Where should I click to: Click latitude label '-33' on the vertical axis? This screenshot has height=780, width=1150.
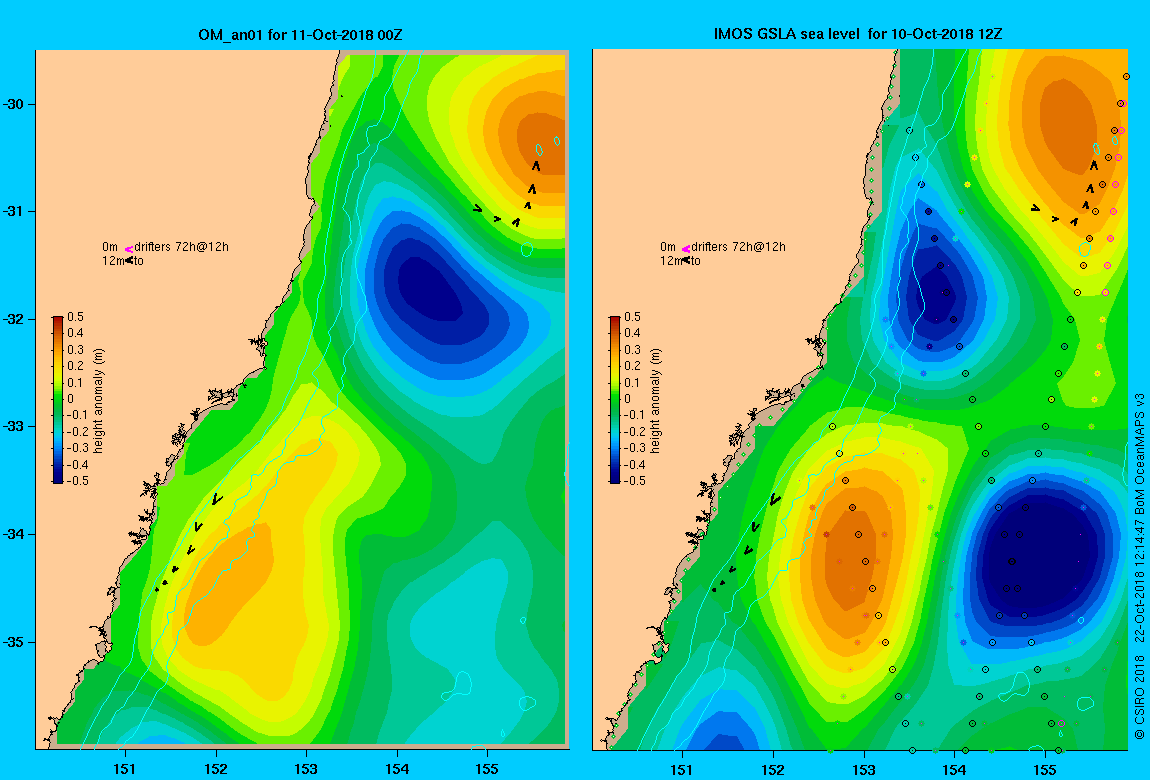tap(13, 427)
